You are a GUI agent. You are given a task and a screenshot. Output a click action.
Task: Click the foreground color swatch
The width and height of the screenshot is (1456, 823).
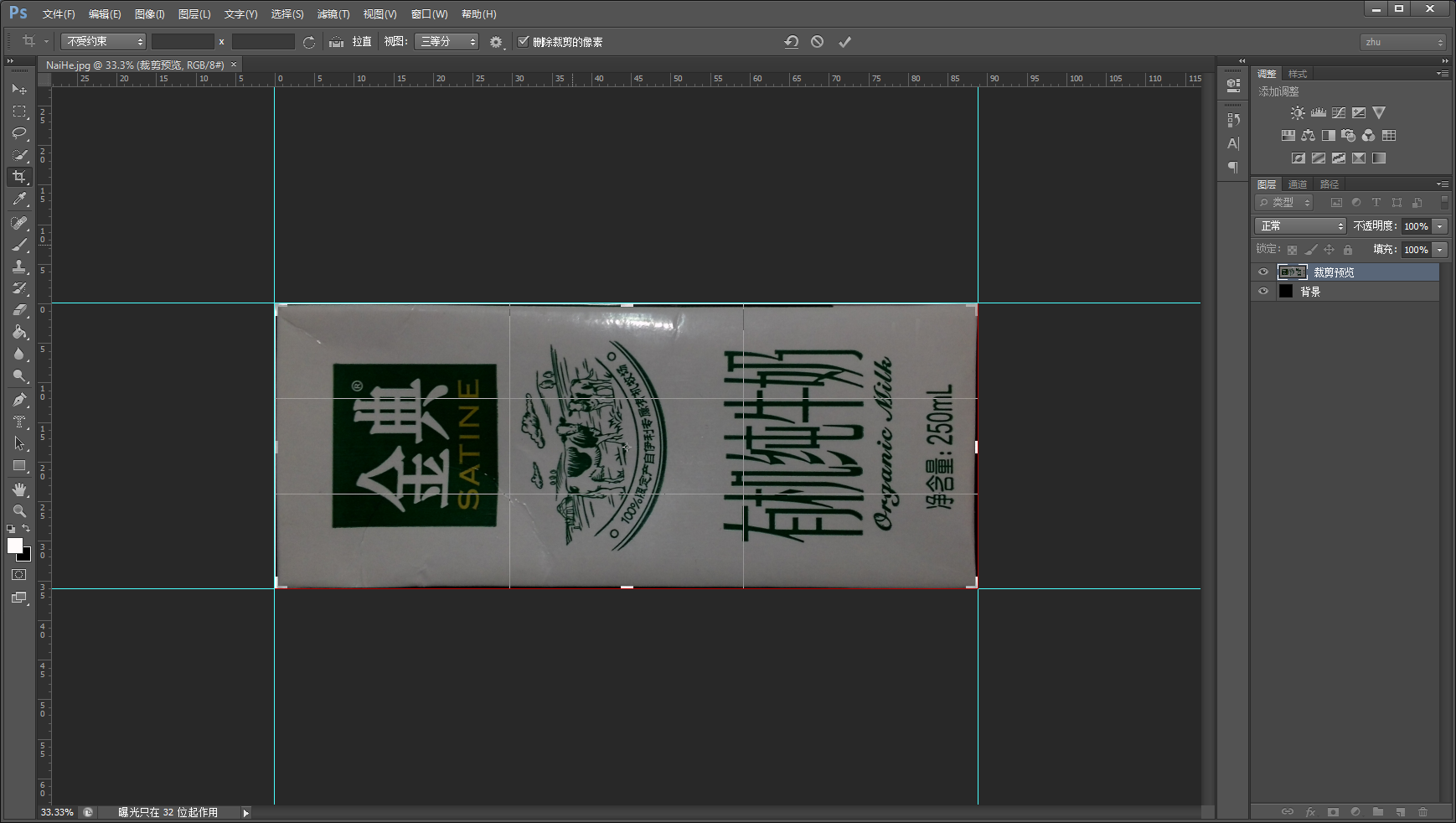(x=15, y=546)
